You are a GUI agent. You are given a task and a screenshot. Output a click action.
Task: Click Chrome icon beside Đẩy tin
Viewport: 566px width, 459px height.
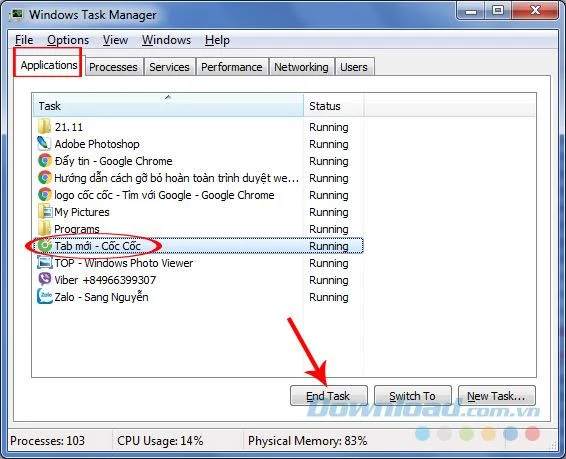(x=45, y=161)
